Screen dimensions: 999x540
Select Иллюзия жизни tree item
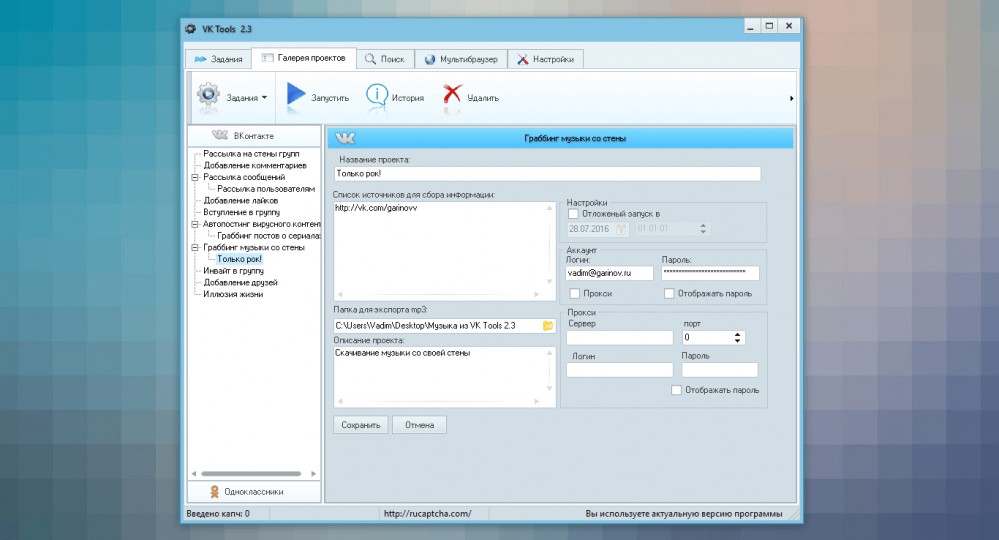(233, 294)
